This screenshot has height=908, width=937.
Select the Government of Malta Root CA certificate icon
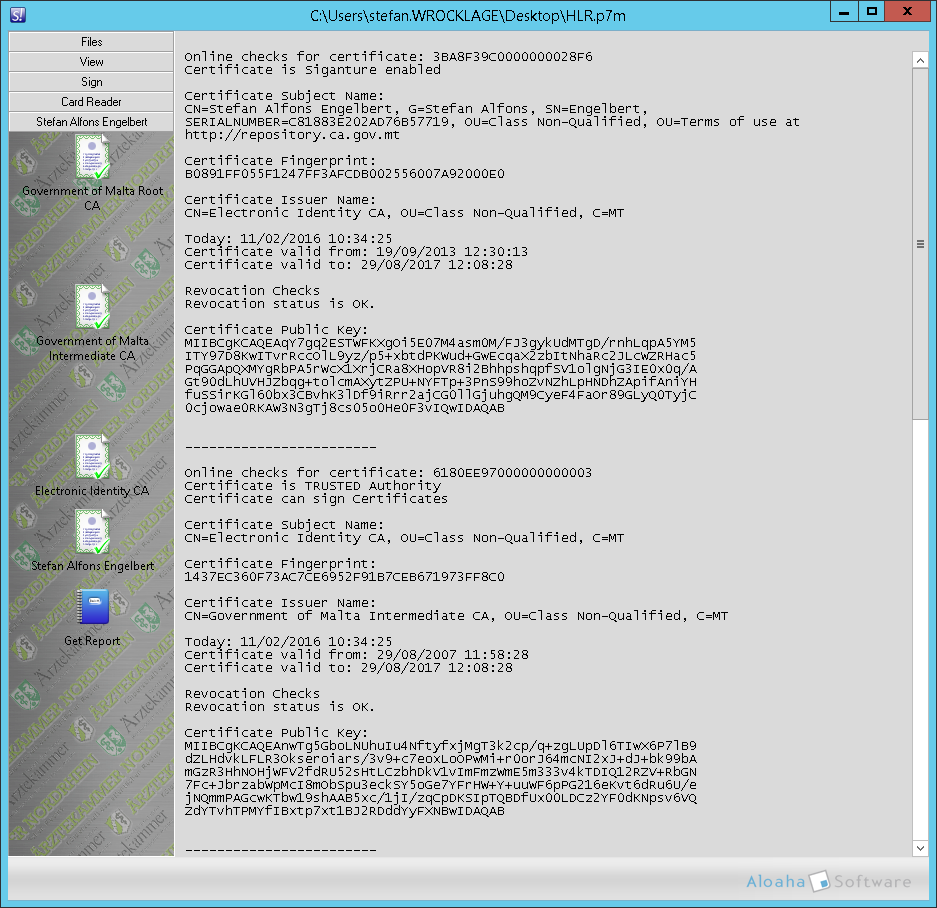pyautogui.click(x=92, y=160)
